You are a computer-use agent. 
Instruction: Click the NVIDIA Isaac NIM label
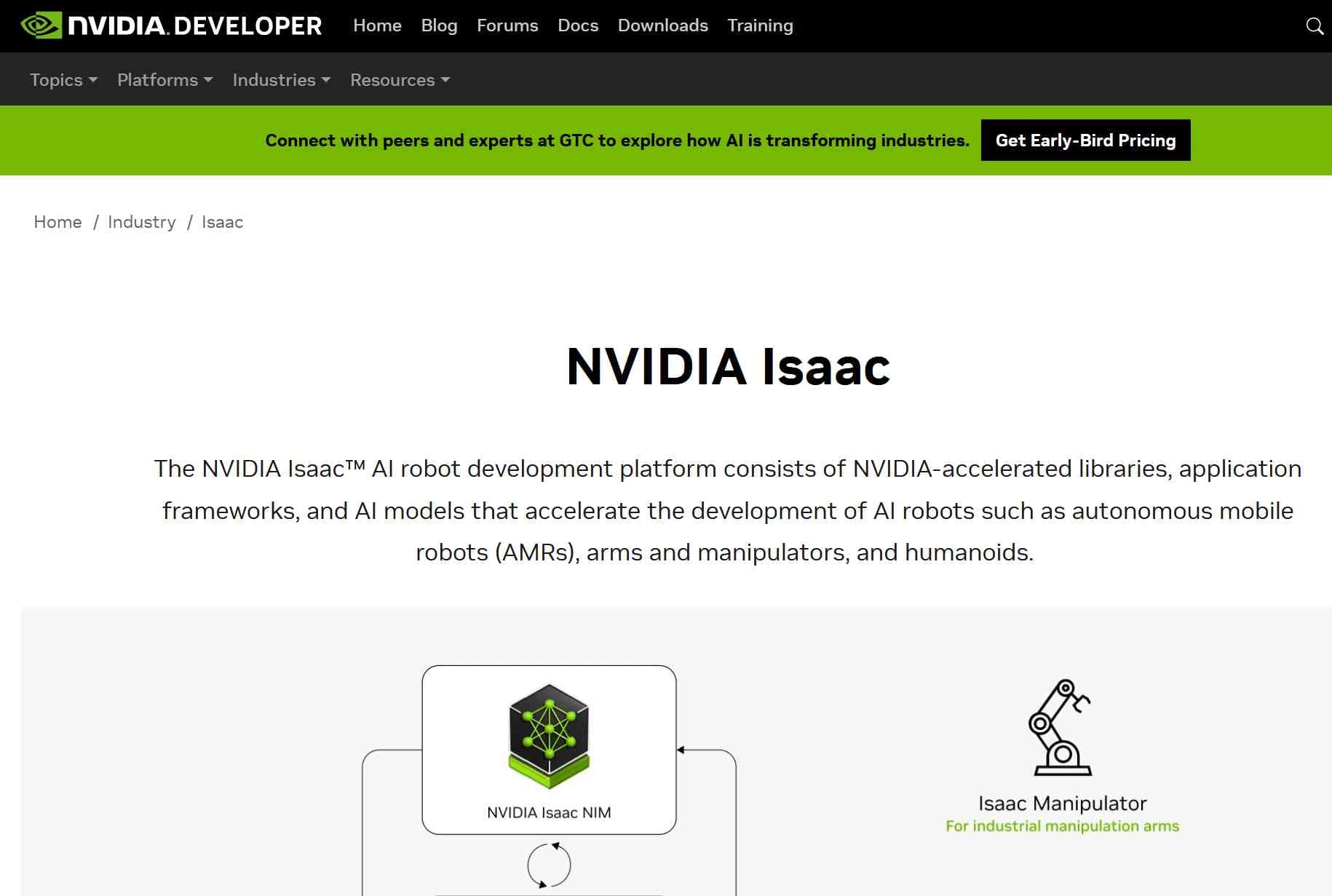[549, 812]
